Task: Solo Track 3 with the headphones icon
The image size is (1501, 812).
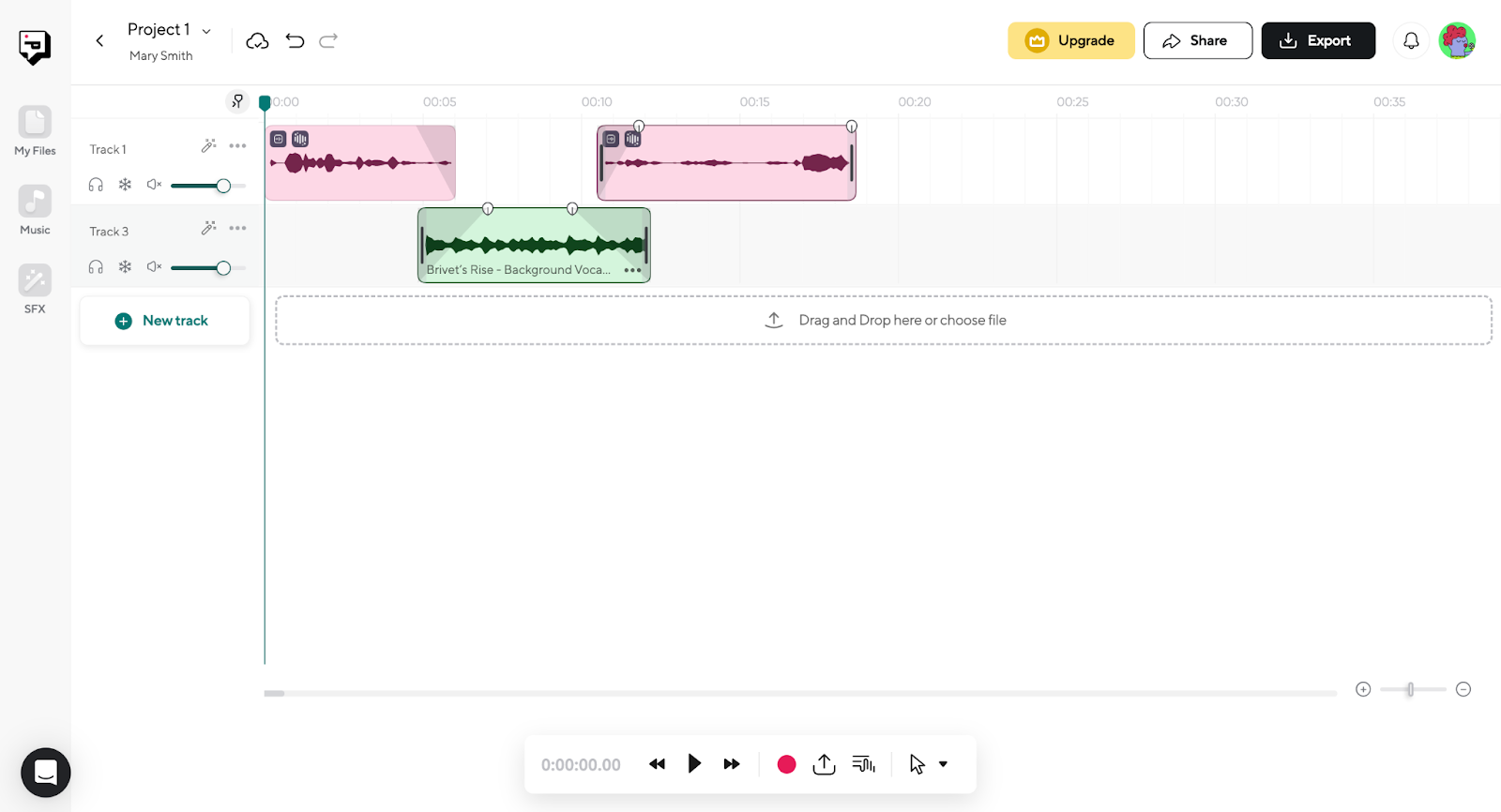Action: 96,267
